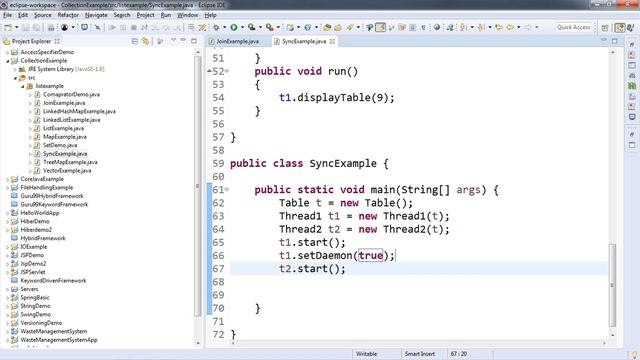
Task: Click the Resume debug toolbar icon
Action: 111,27
